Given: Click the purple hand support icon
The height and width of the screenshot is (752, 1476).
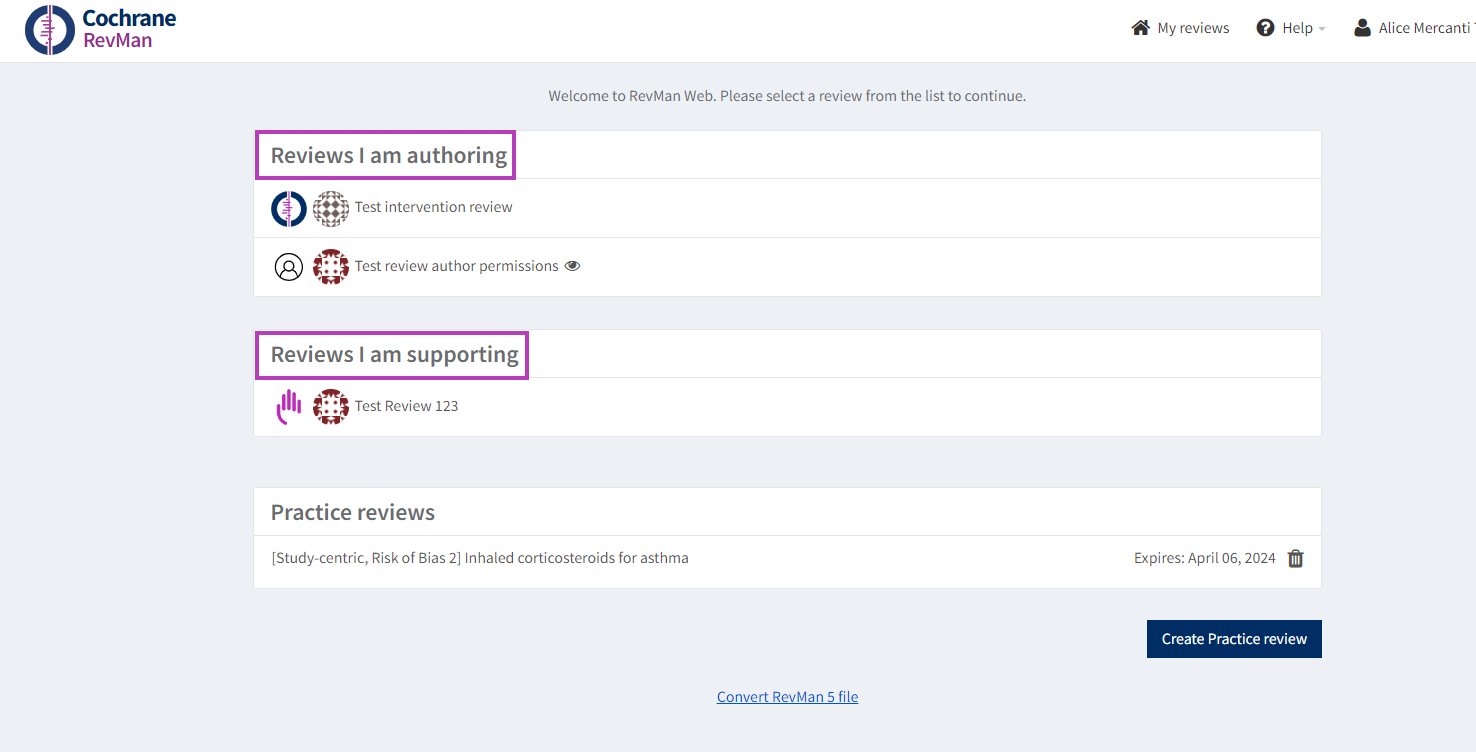Looking at the screenshot, I should [x=289, y=406].
